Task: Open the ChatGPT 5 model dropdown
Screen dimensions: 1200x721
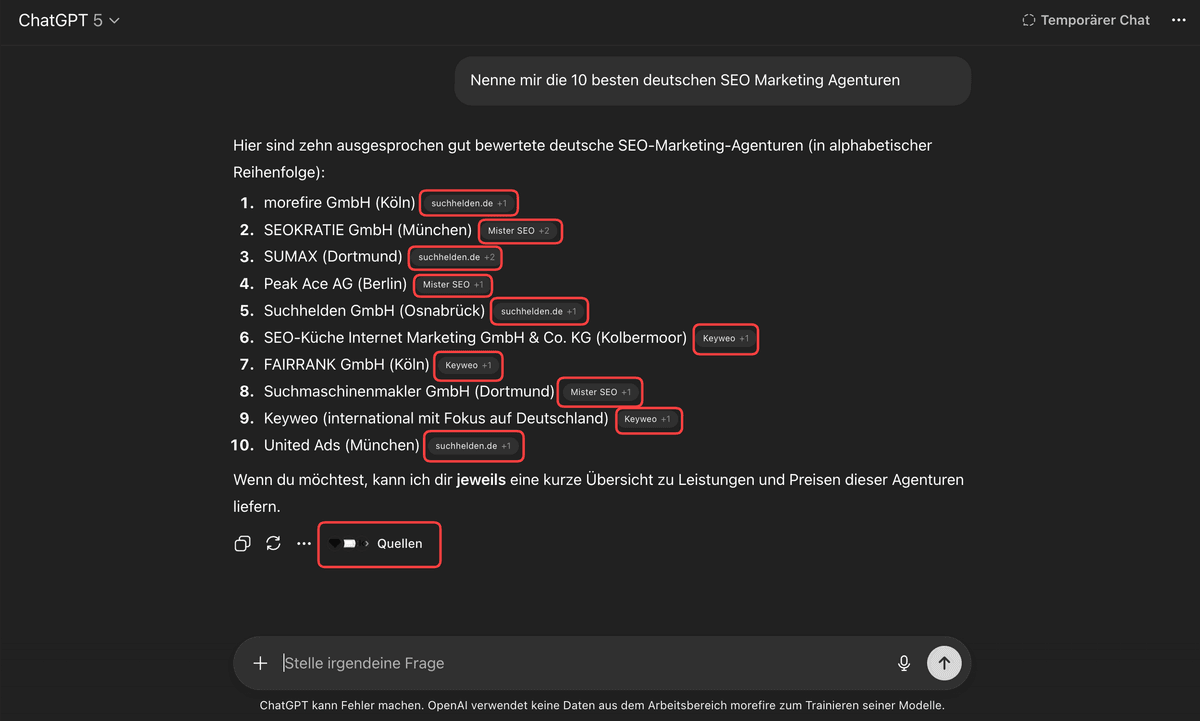Action: (69, 20)
